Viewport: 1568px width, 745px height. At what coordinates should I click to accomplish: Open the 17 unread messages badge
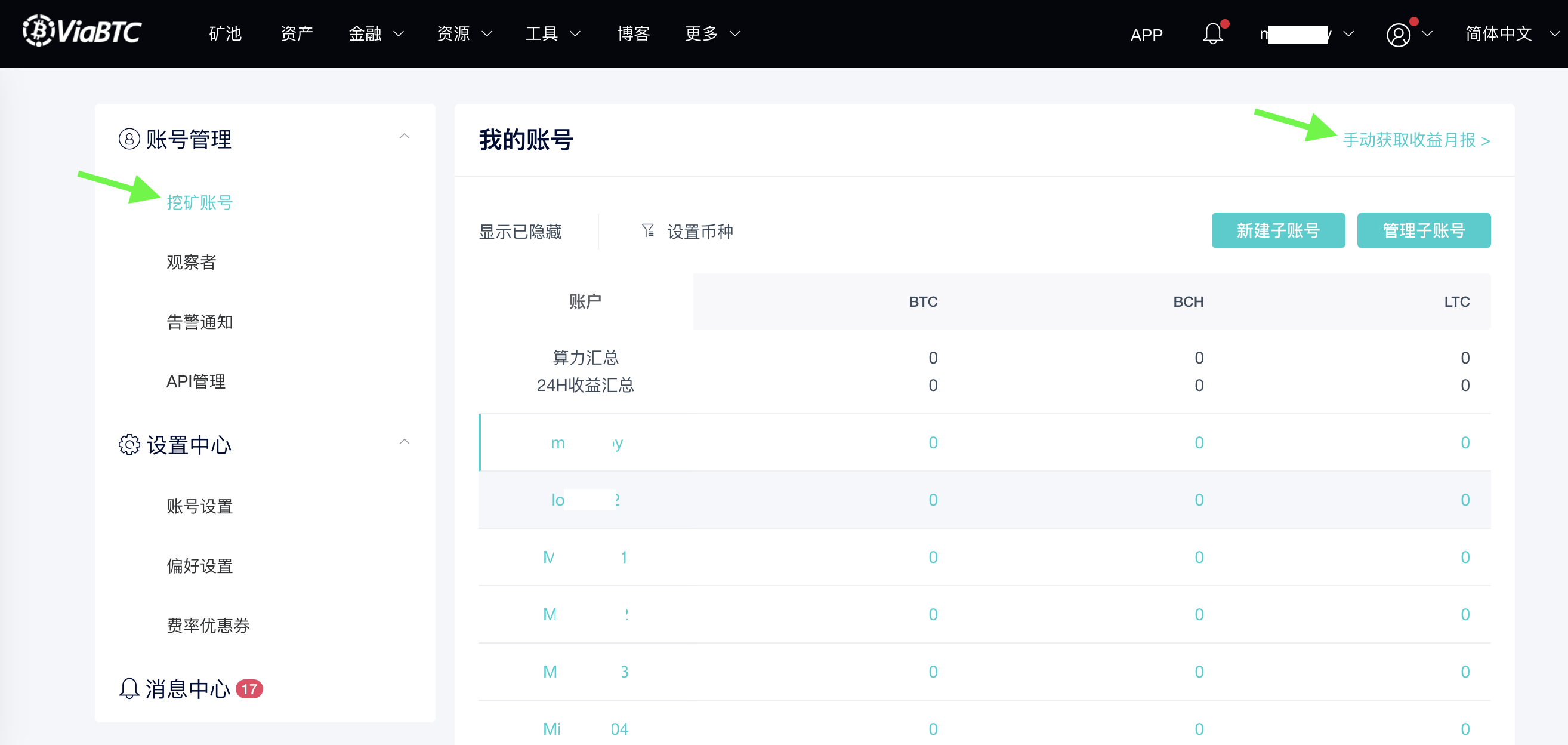click(249, 689)
